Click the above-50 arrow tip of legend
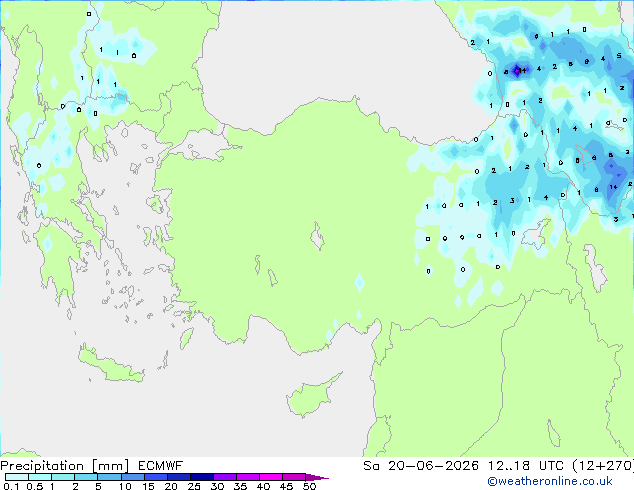 click(x=317, y=477)
